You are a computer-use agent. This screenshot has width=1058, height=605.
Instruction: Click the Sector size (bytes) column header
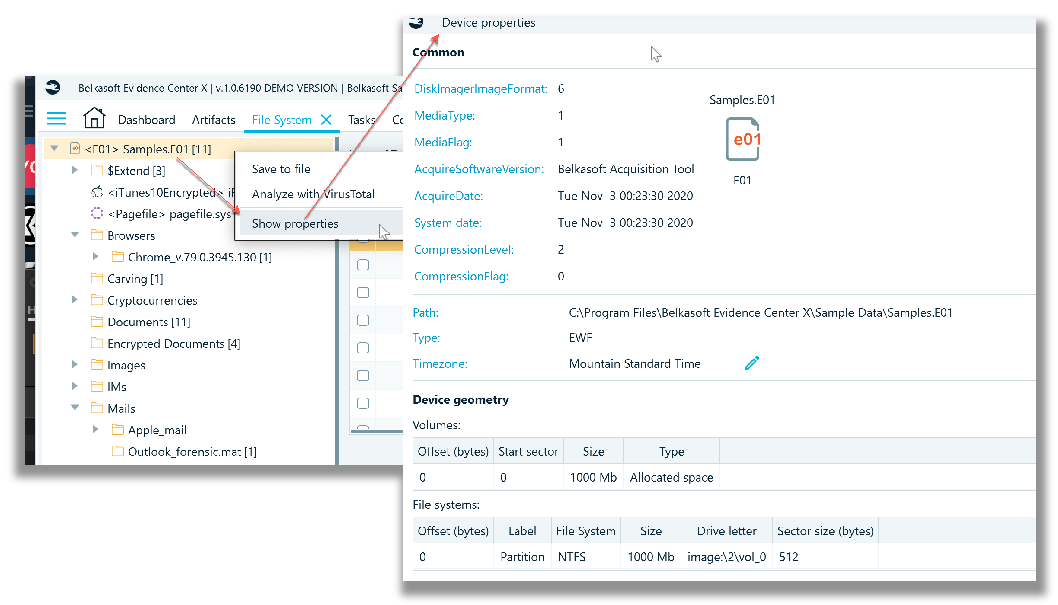[825, 531]
